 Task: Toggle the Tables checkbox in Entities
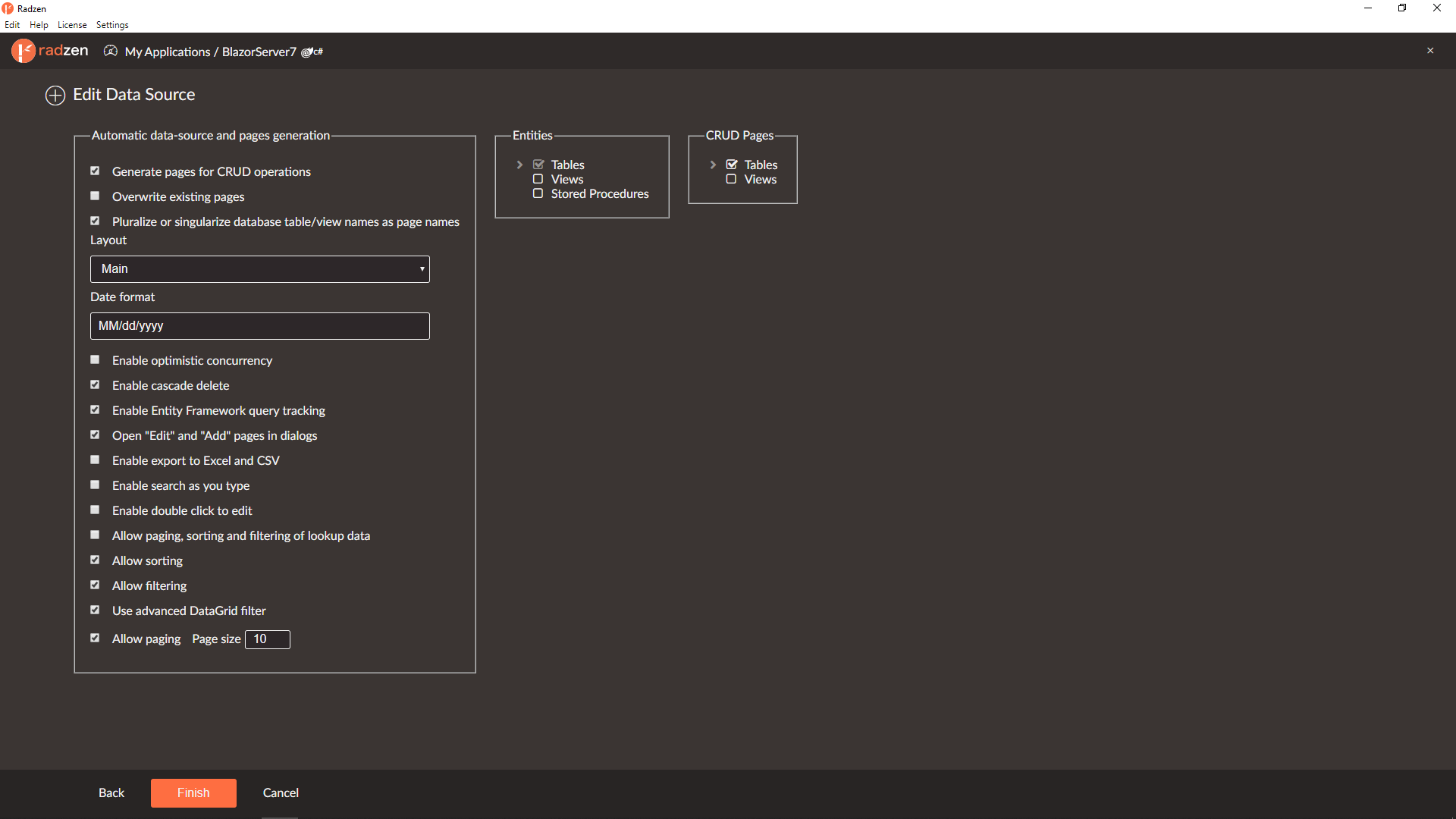[x=538, y=165]
